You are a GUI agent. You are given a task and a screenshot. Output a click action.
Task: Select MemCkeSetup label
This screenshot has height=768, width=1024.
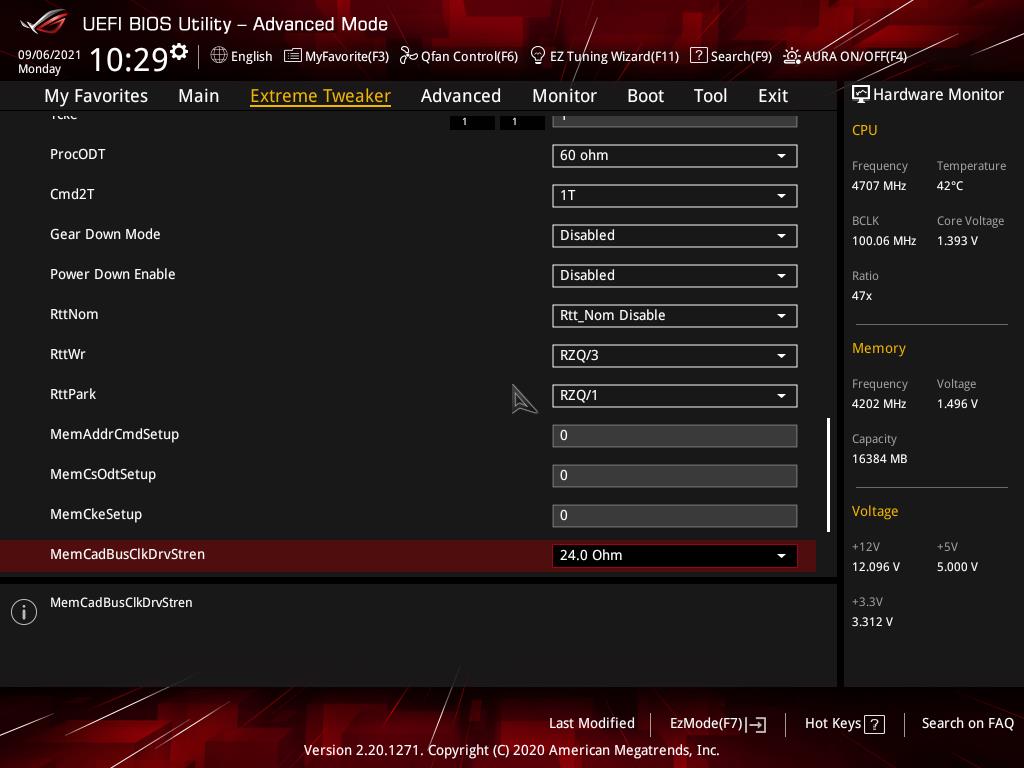point(95,514)
